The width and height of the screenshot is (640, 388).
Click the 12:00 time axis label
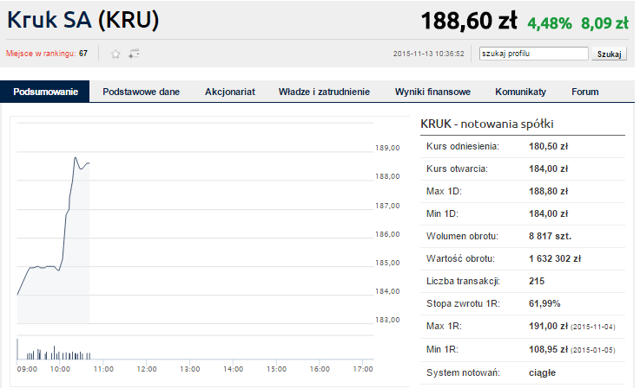(x=147, y=369)
